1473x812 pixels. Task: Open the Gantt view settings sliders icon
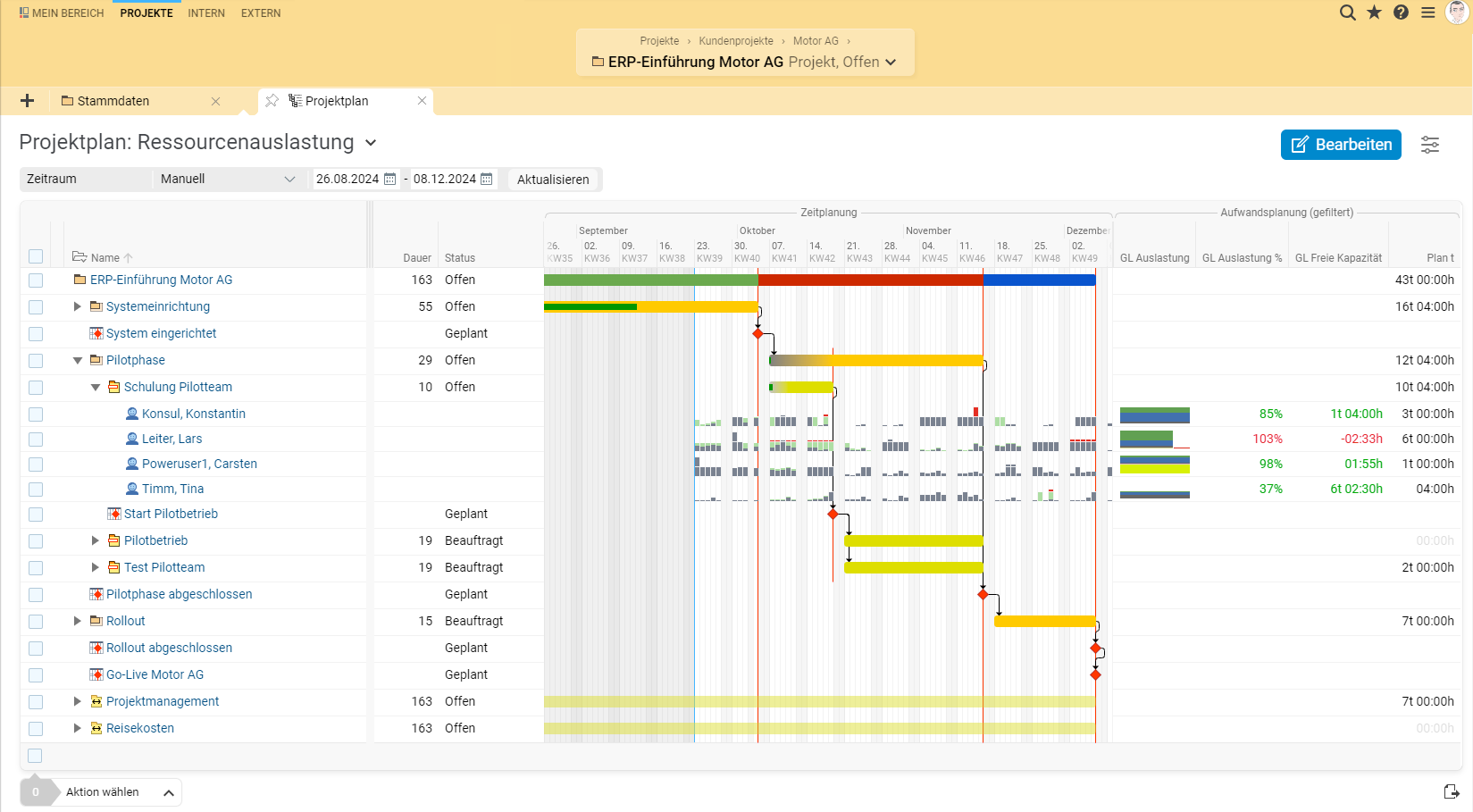tap(1430, 144)
